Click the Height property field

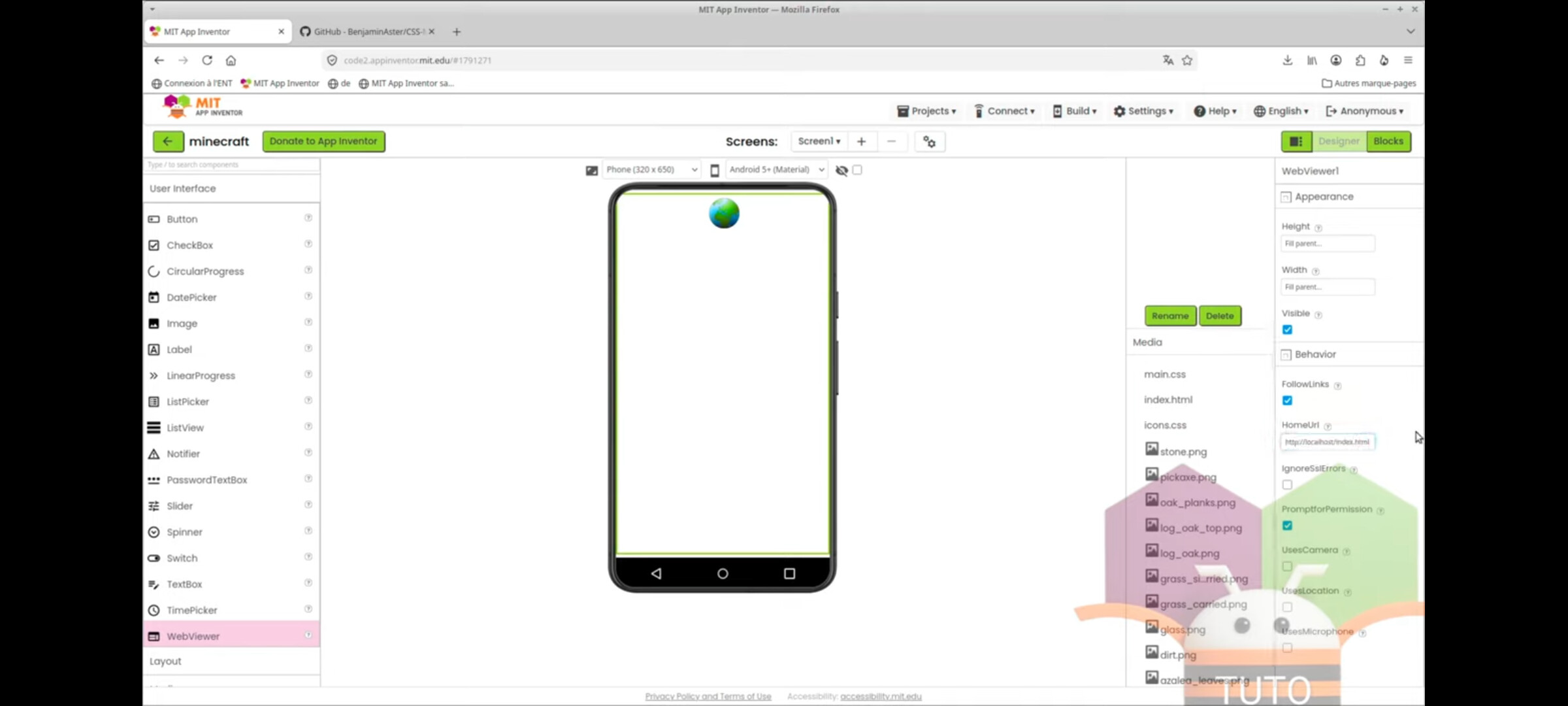(x=1328, y=243)
